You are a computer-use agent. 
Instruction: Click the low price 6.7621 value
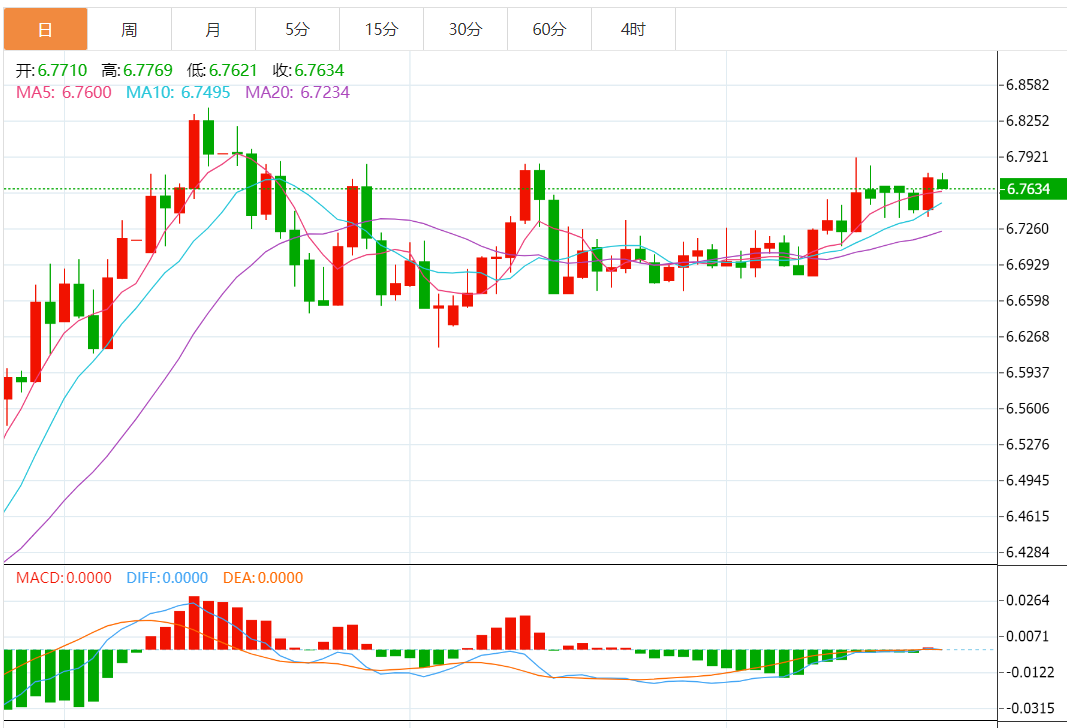[x=233, y=70]
